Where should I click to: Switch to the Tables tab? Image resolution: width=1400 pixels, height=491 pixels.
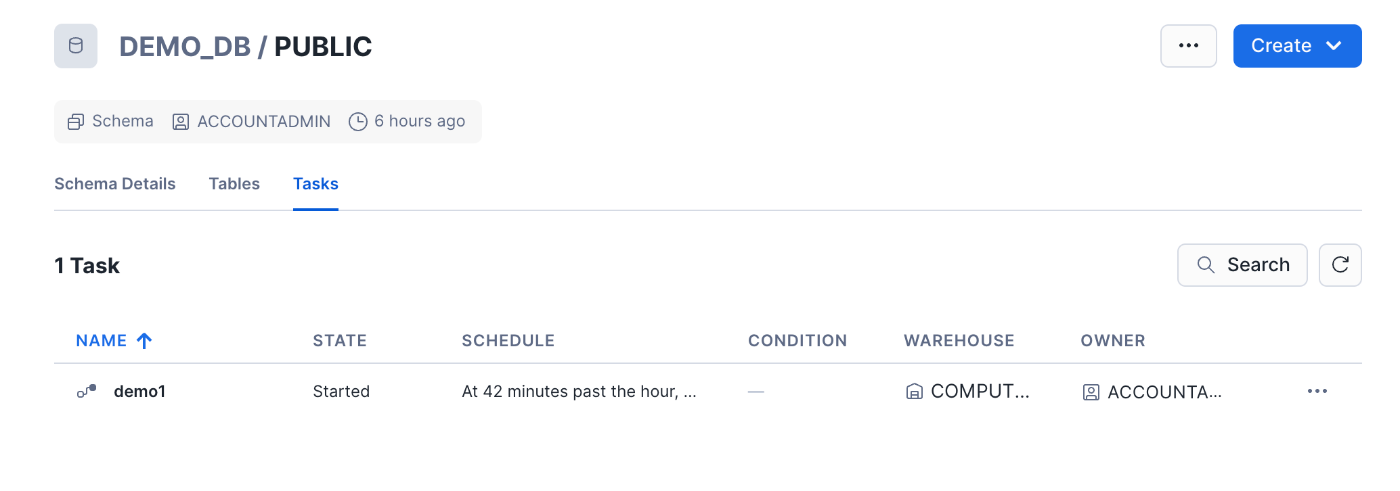(x=234, y=184)
